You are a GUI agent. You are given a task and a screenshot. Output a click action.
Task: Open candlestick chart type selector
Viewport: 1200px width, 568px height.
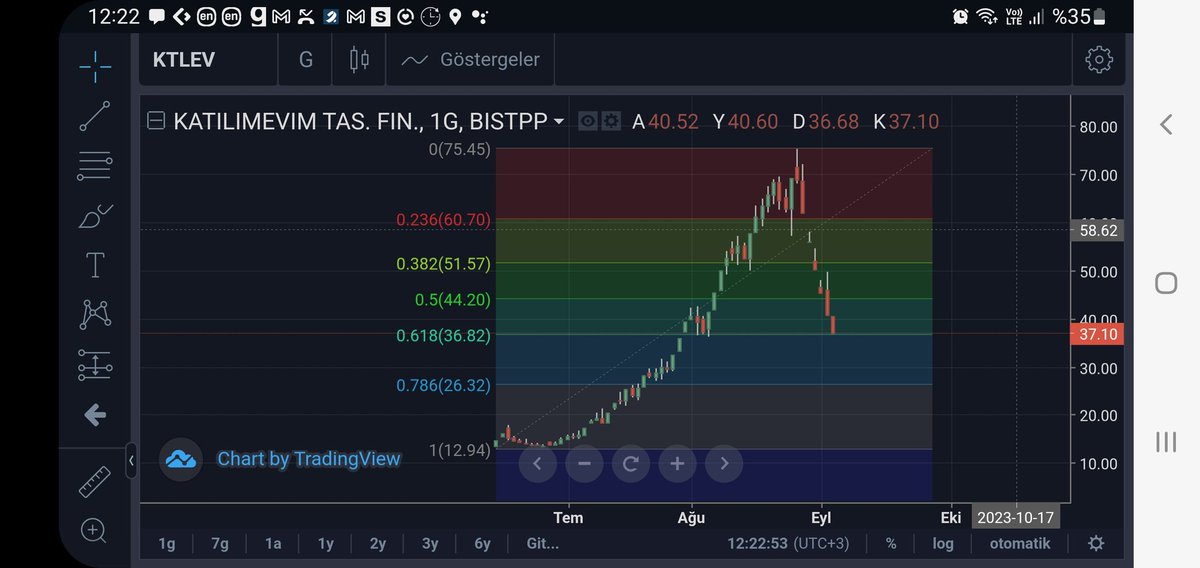click(x=359, y=60)
